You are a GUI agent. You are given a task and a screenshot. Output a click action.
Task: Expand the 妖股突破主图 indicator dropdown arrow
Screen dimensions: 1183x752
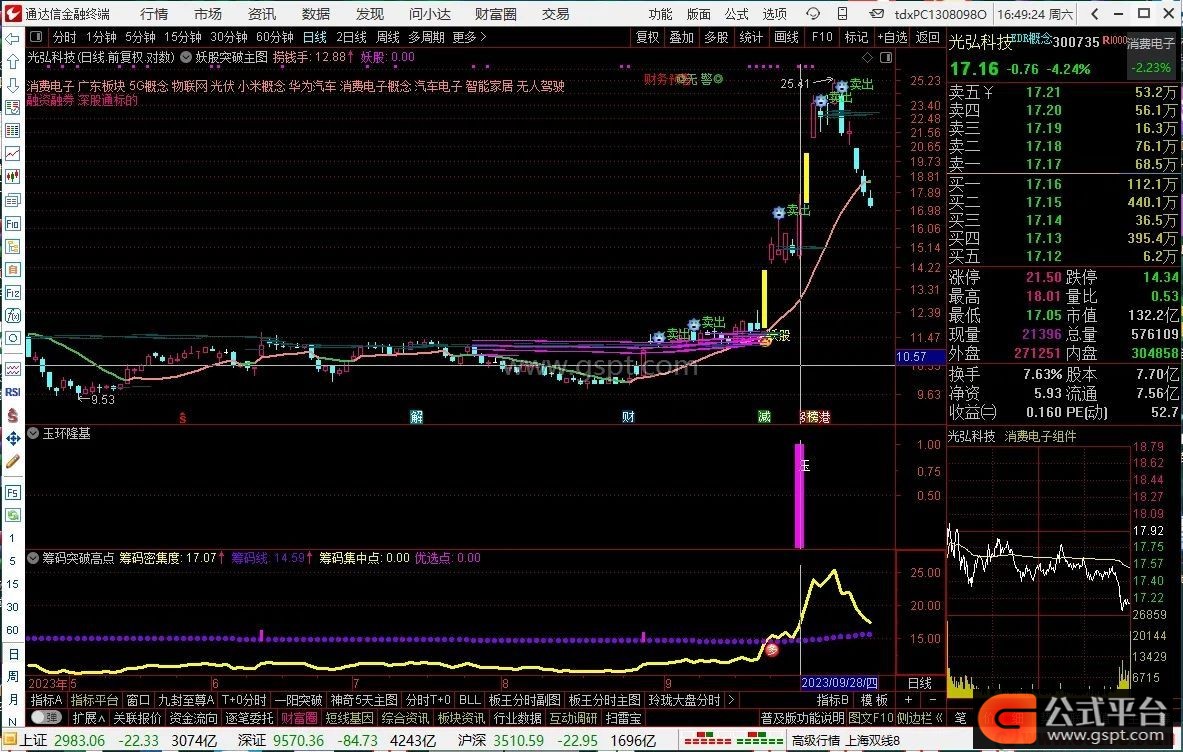(x=186, y=57)
